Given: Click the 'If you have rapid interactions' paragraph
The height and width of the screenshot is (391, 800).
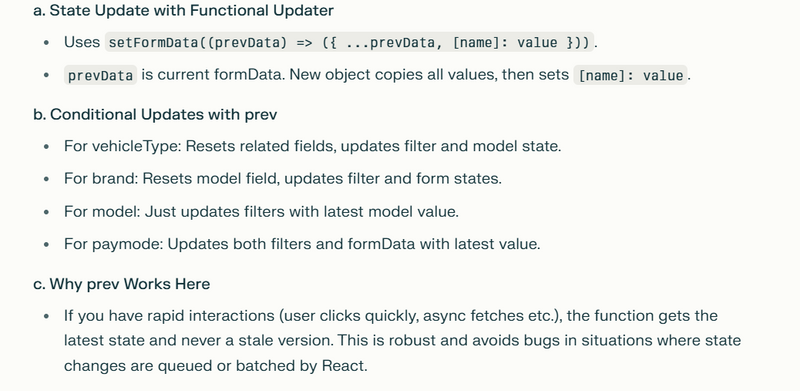Looking at the screenshot, I should pos(402,340).
